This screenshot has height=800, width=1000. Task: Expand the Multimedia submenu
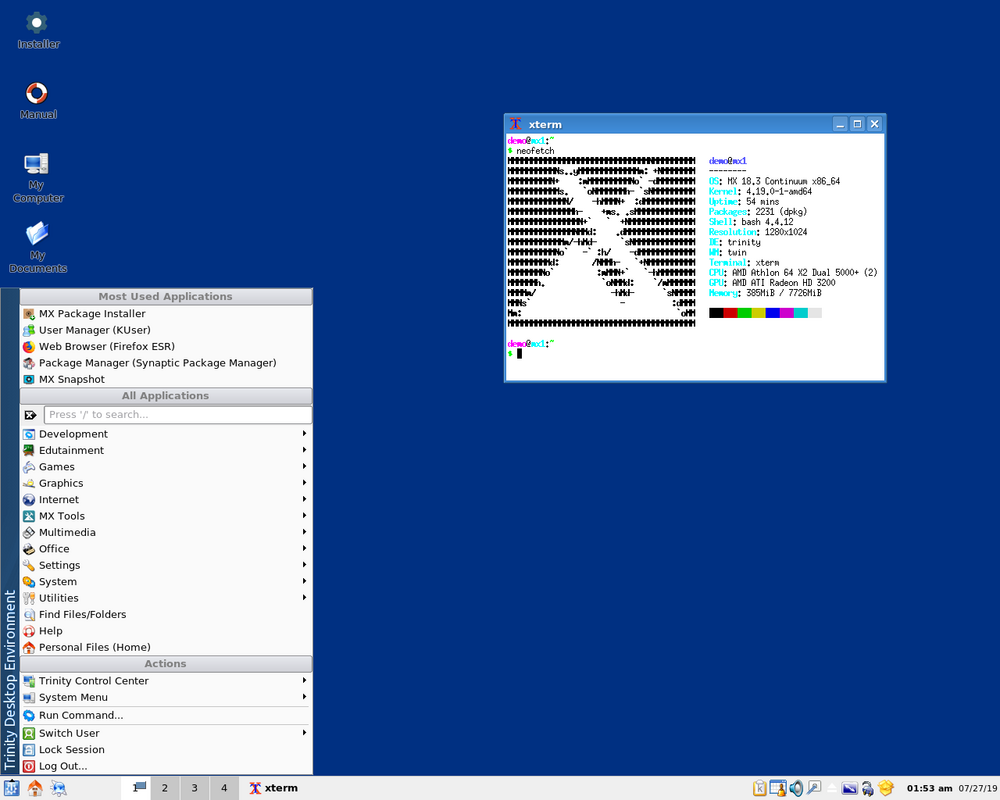point(166,533)
